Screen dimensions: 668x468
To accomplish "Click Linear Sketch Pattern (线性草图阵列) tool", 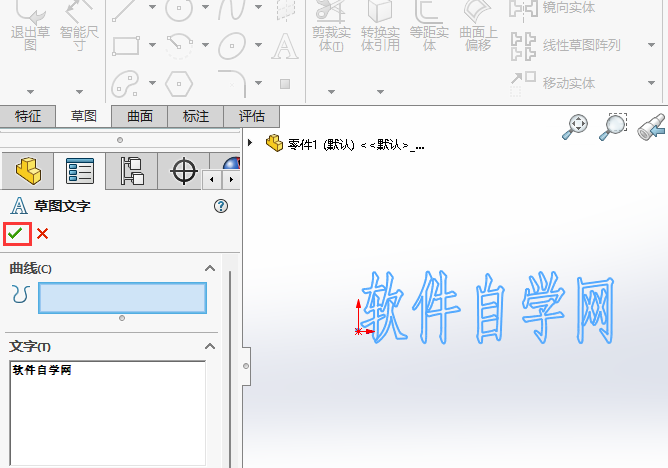I will 565,45.
